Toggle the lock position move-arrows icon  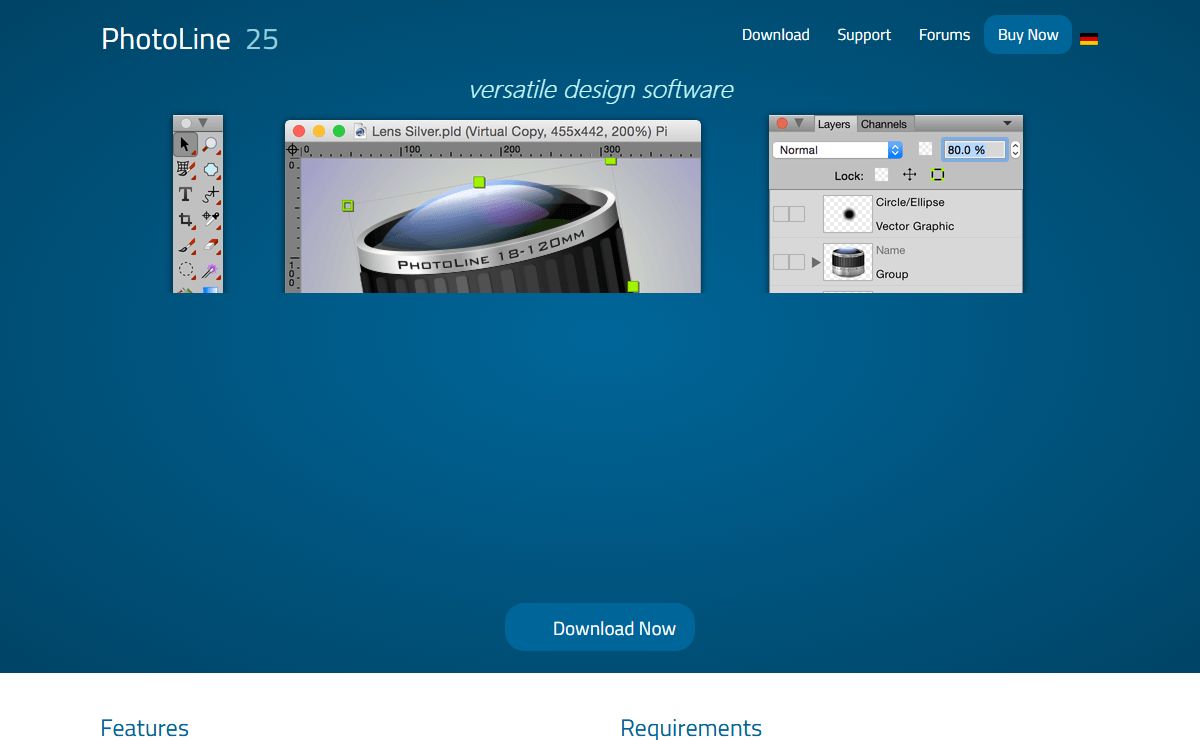pyautogui.click(x=909, y=174)
